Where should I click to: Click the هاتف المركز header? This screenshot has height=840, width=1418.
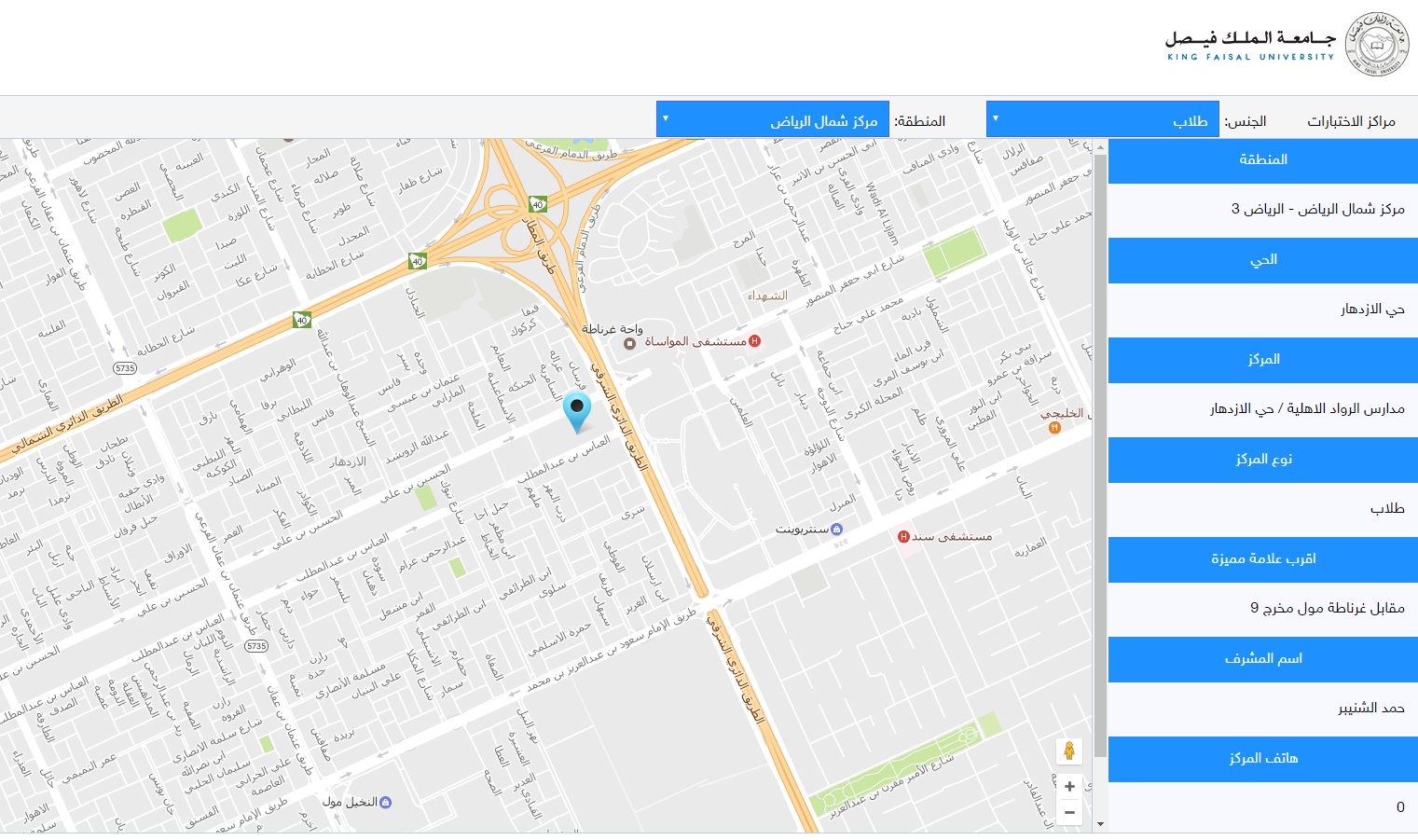pyautogui.click(x=1263, y=759)
